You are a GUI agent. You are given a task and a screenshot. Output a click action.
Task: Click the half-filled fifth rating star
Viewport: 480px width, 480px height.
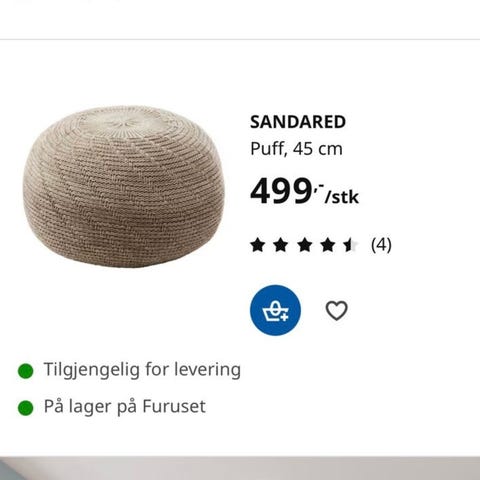(351, 245)
